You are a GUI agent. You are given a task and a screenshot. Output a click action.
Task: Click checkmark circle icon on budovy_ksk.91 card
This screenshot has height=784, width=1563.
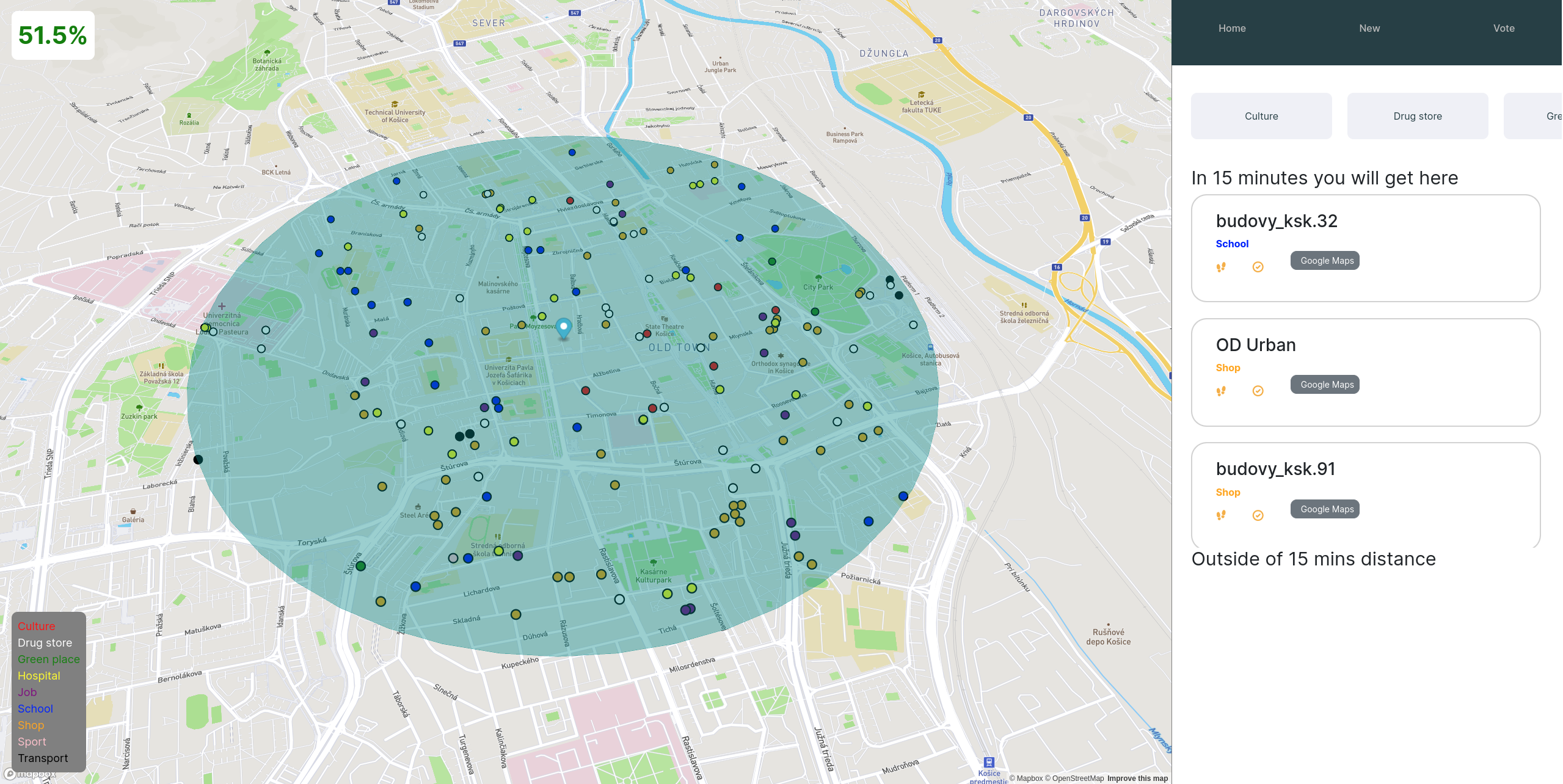click(1258, 515)
